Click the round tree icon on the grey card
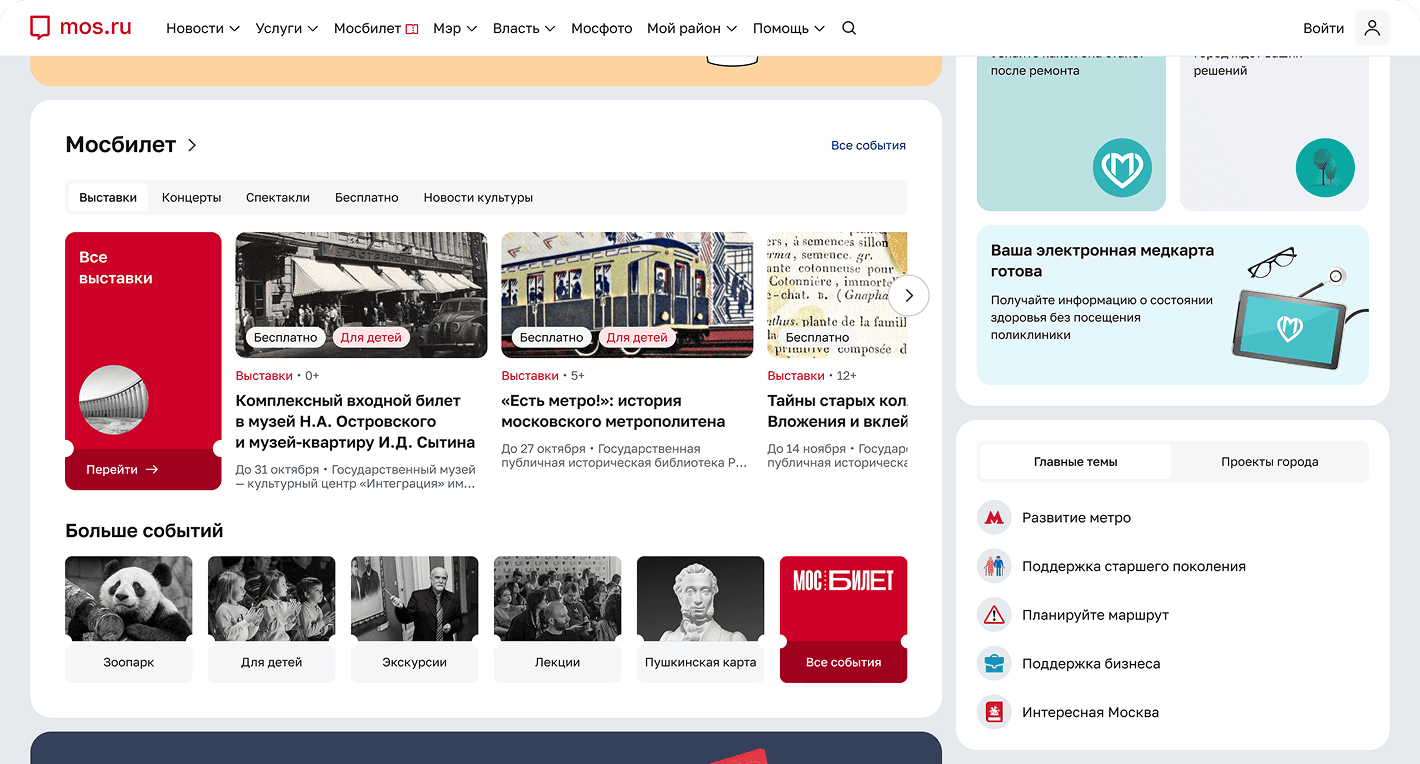This screenshot has height=764, width=1420. pos(1325,168)
